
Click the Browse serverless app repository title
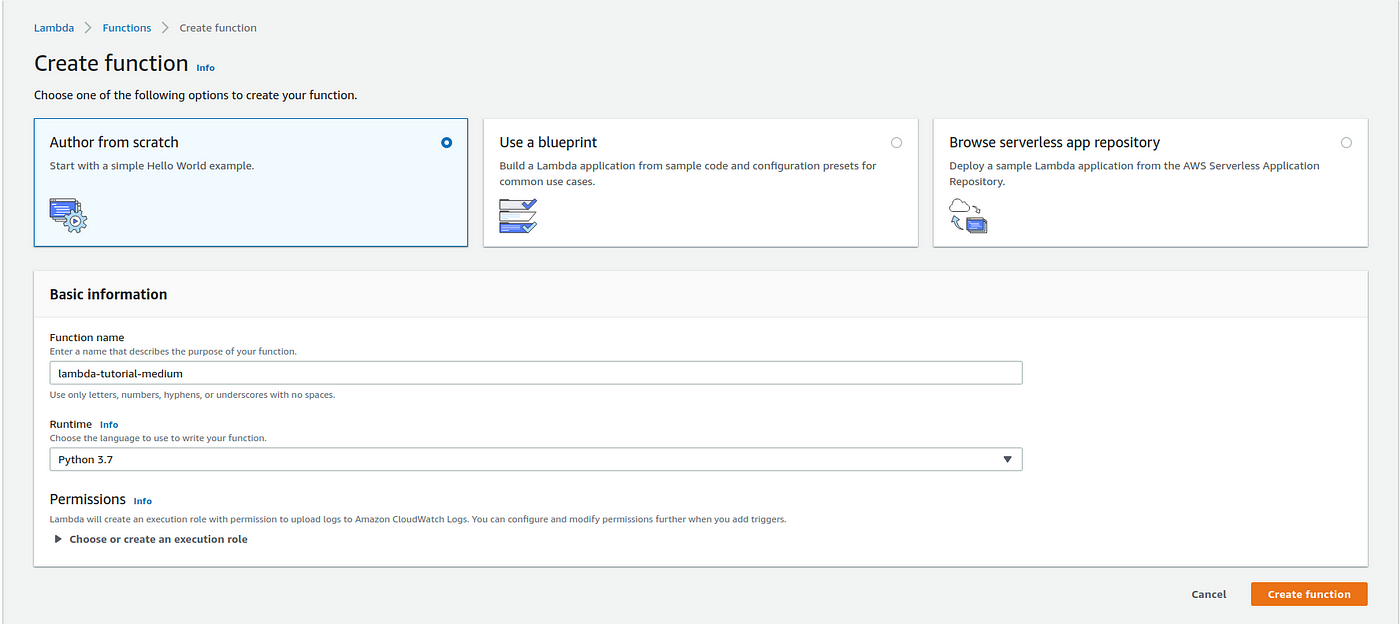[x=1054, y=143]
